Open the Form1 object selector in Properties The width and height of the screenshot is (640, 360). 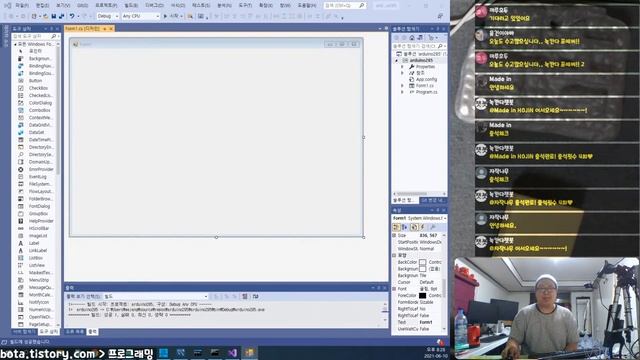tap(419, 218)
